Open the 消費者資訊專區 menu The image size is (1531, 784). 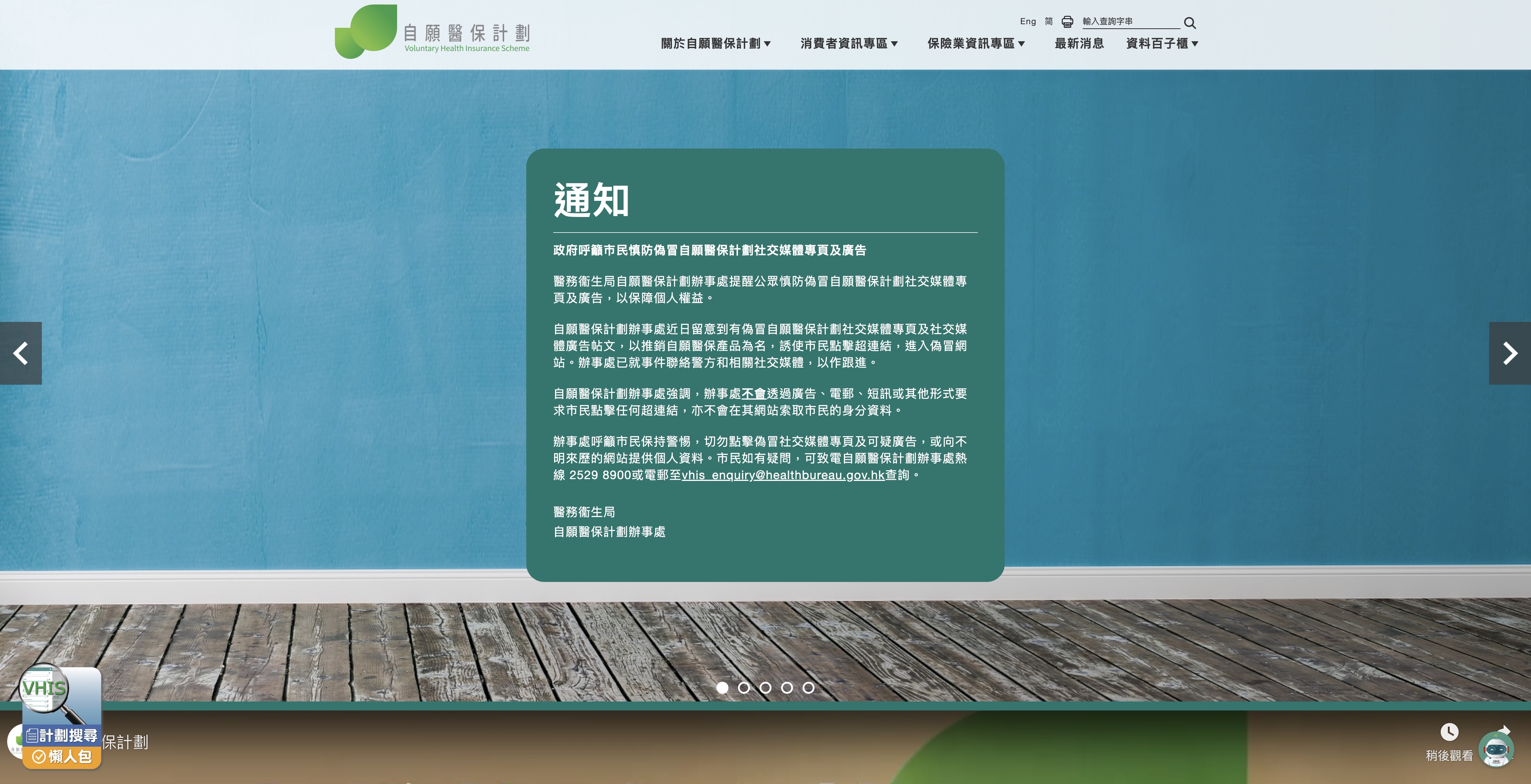pos(843,43)
